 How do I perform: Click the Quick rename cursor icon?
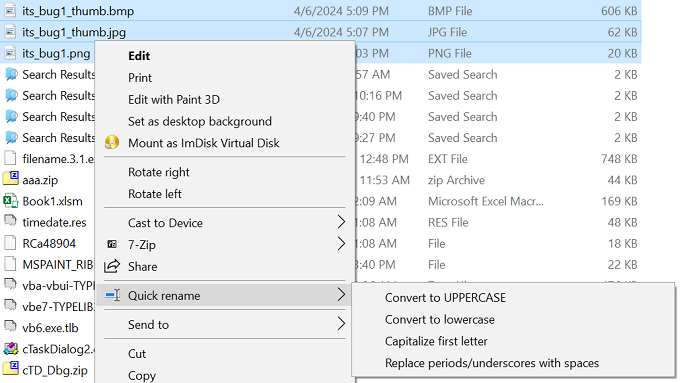click(113, 295)
